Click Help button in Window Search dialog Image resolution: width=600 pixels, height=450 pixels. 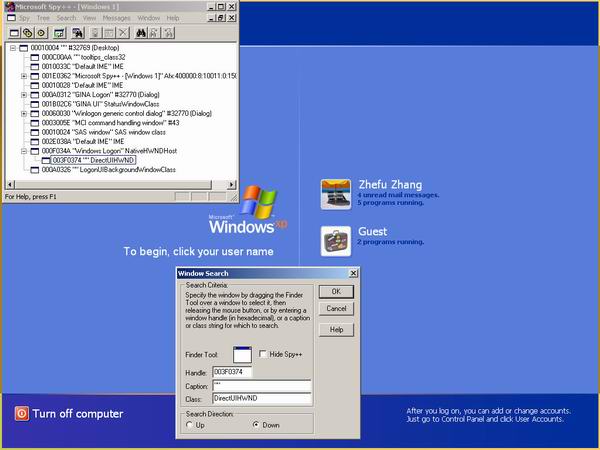[336, 329]
